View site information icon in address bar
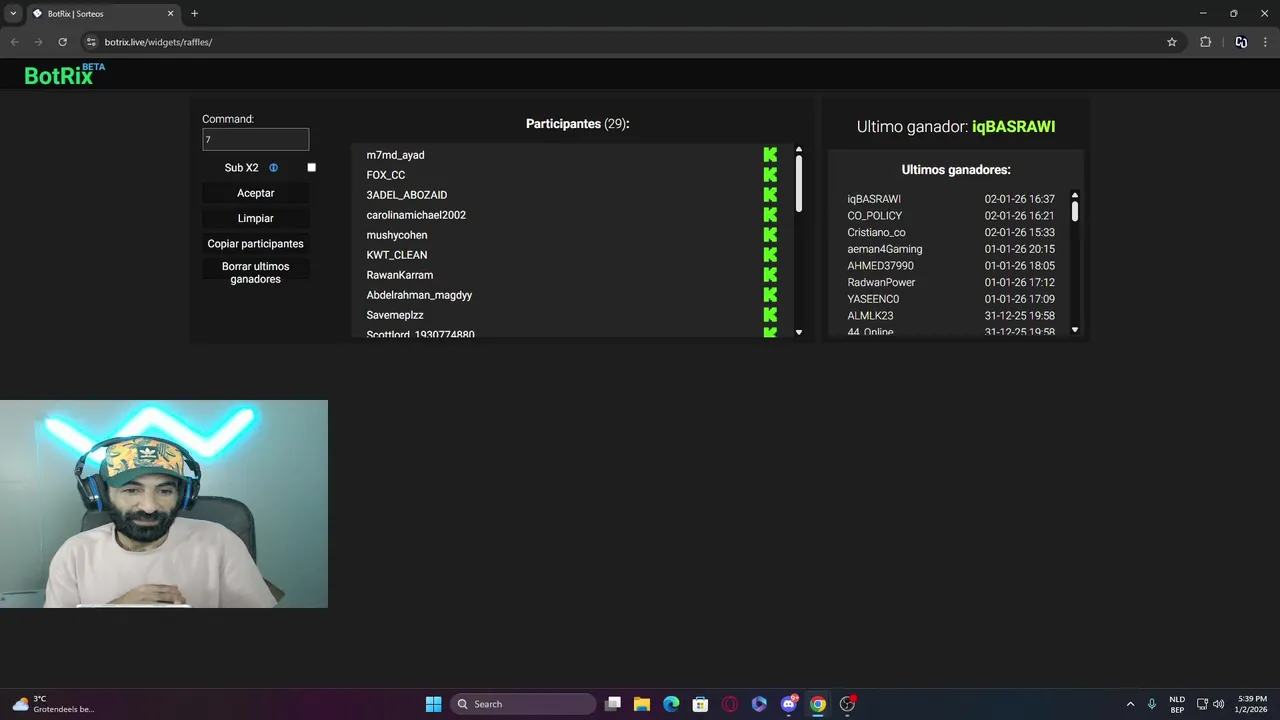The width and height of the screenshot is (1280, 720). pyautogui.click(x=91, y=42)
